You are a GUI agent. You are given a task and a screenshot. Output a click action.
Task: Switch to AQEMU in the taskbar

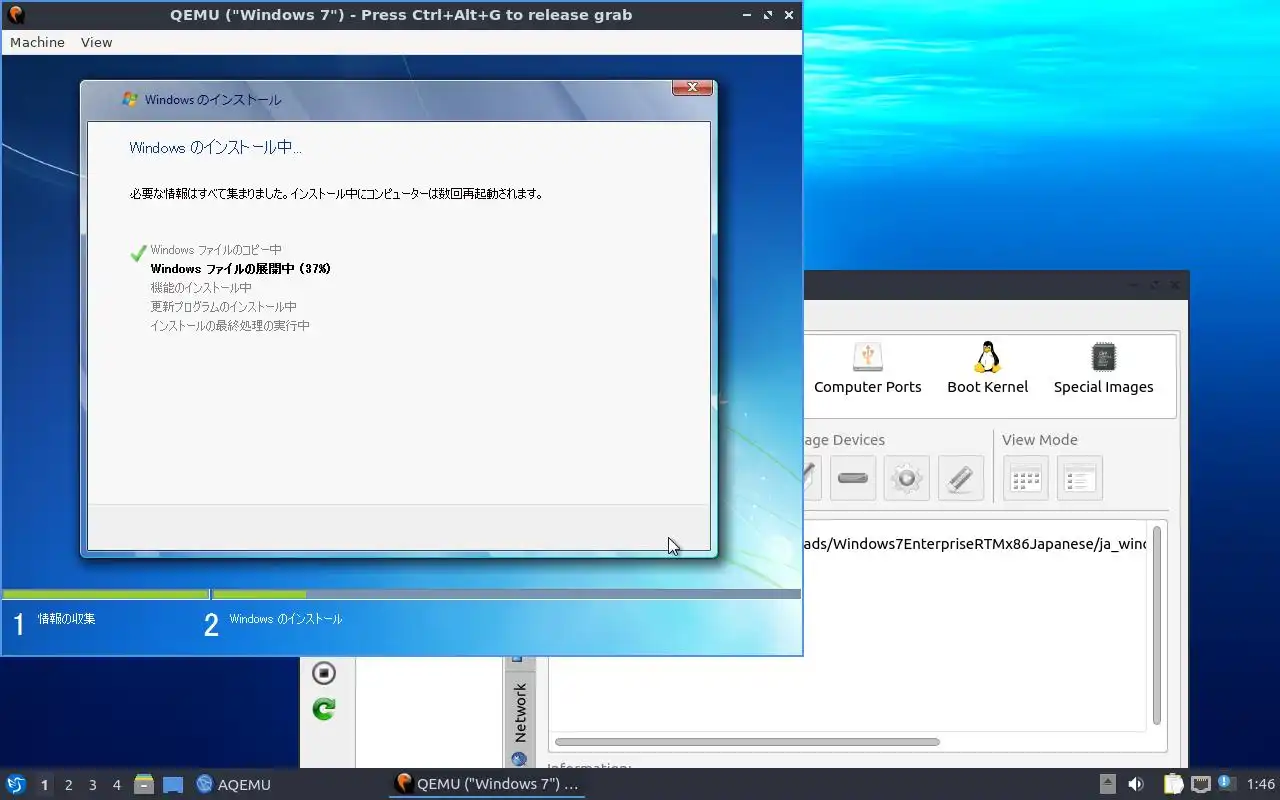234,785
